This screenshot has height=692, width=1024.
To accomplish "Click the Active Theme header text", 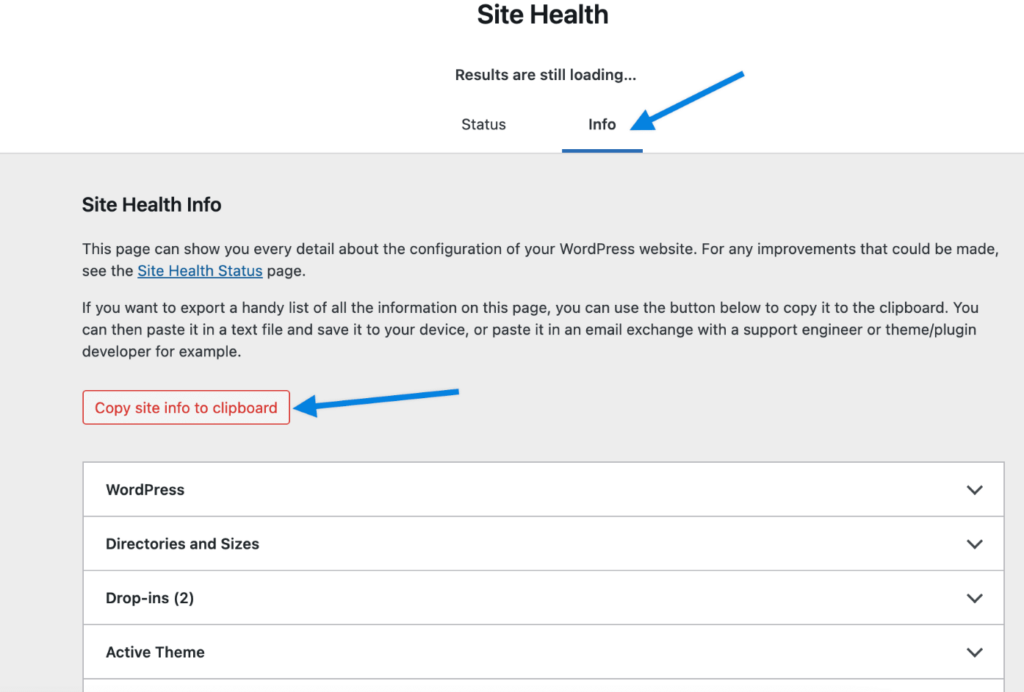I will [x=155, y=652].
